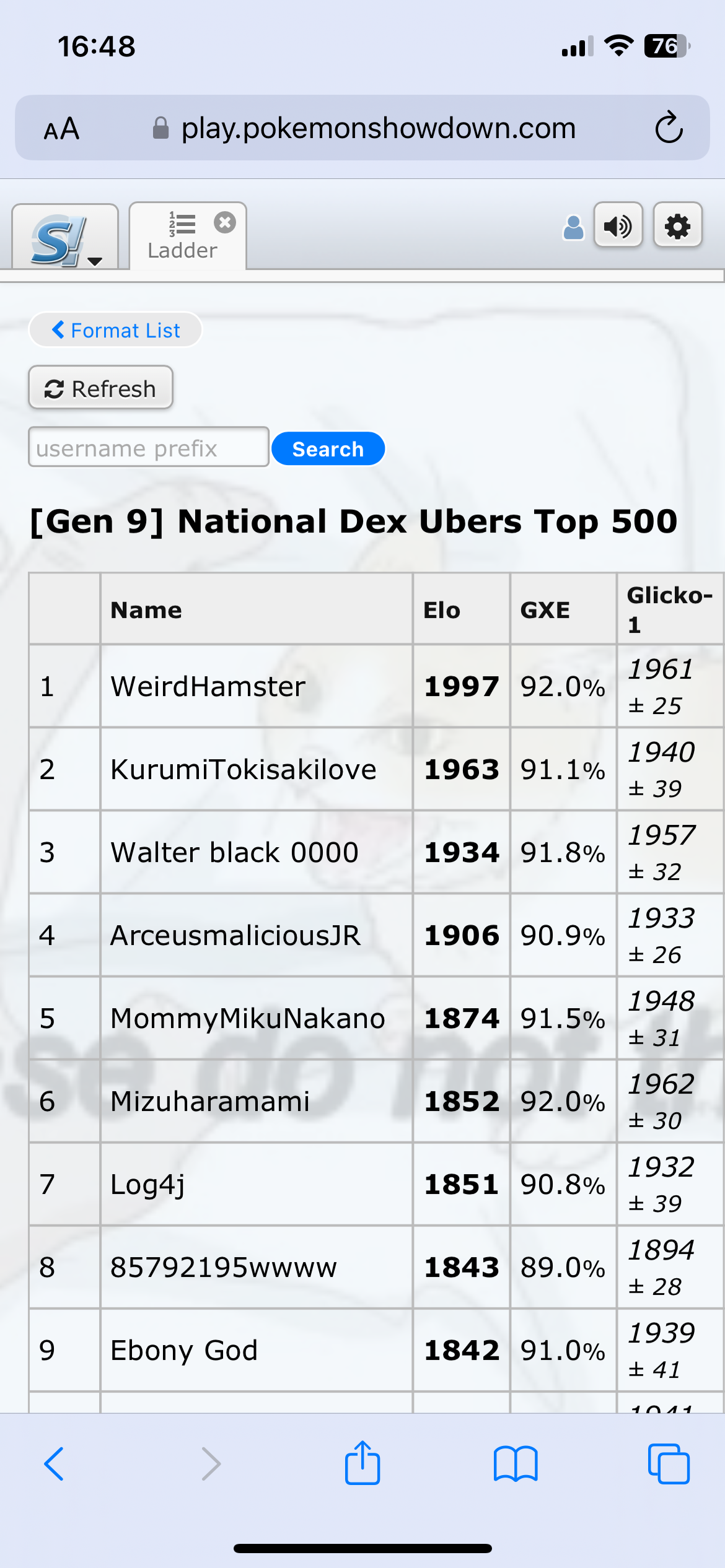Search the ladder by username

328,448
